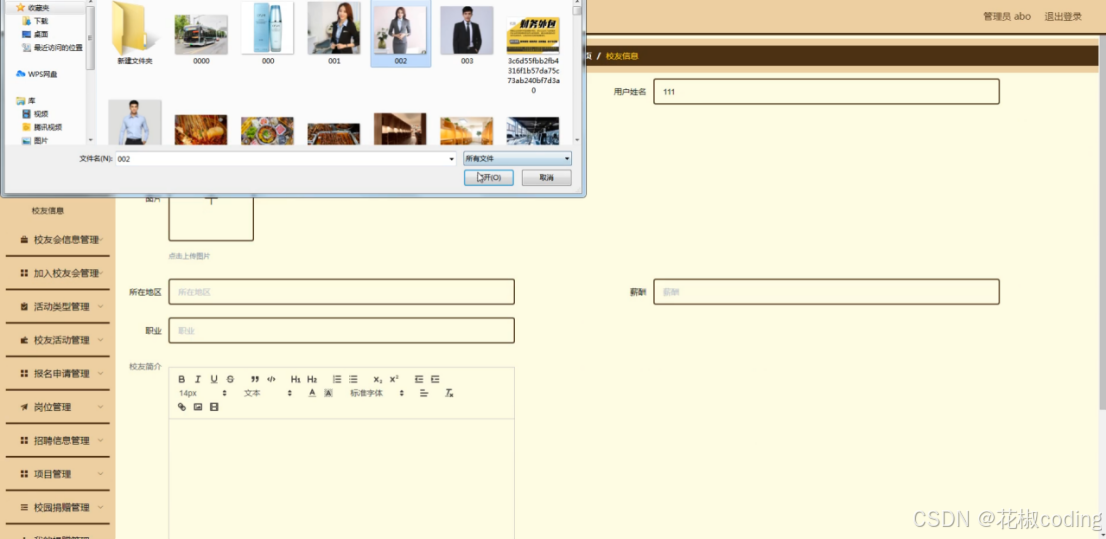
Task: Pick a font color with the A icon
Action: (312, 393)
